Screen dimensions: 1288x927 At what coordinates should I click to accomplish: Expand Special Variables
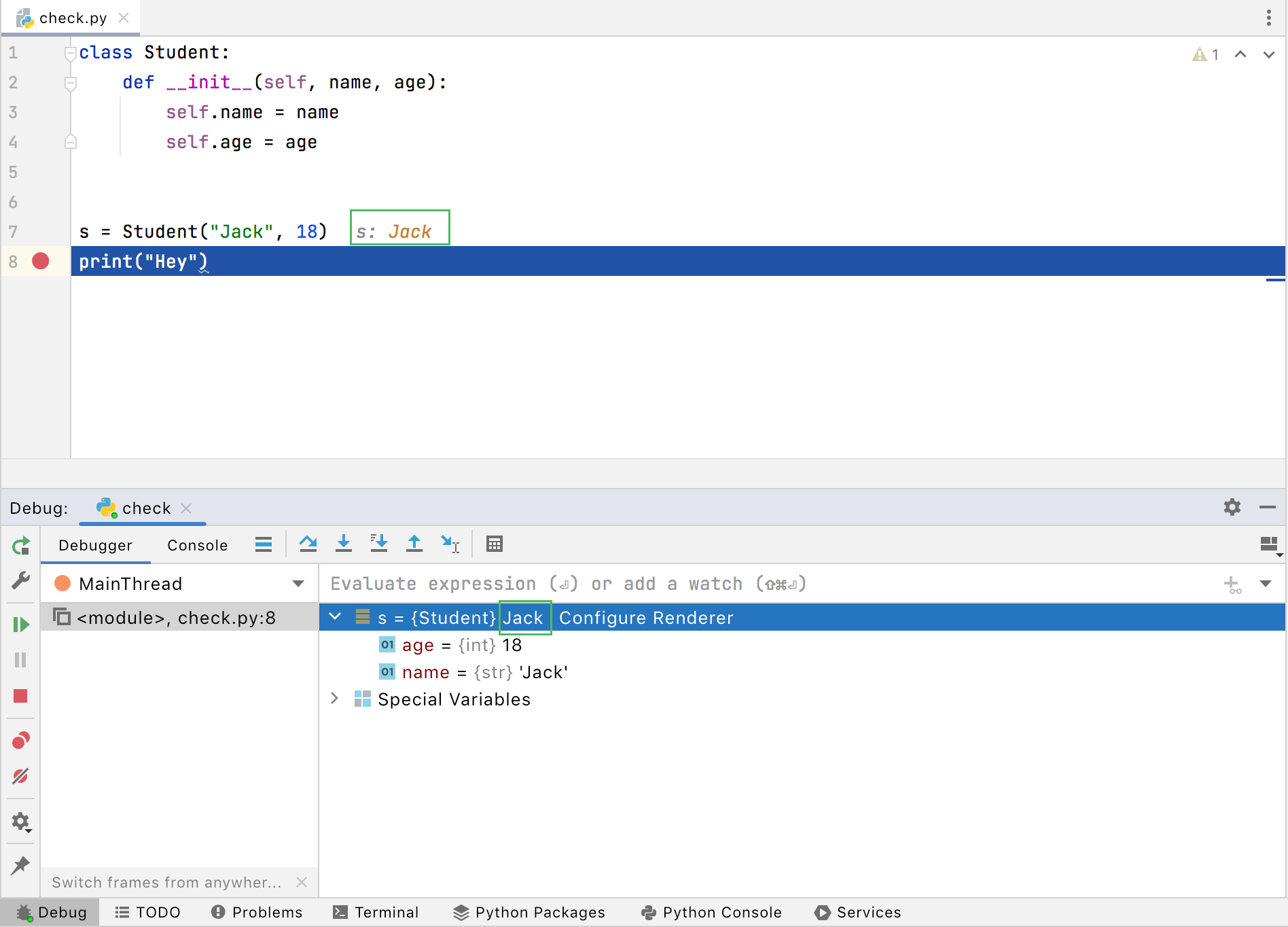pos(334,699)
